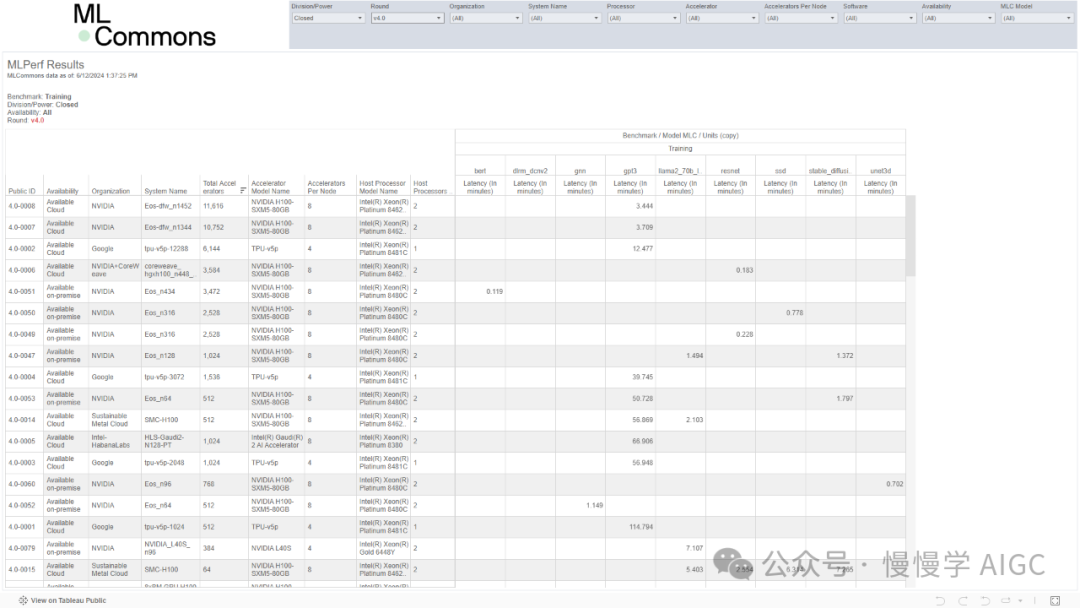This screenshot has width=1080, height=608.
Task: Click the Host Processor Model Name header
Action: click(x=383, y=187)
